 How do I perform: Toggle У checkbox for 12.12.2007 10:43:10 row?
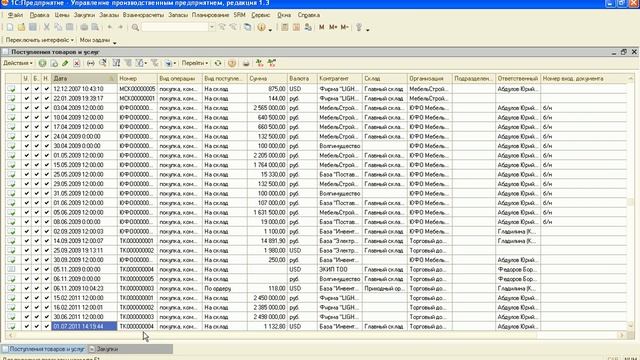27,89
